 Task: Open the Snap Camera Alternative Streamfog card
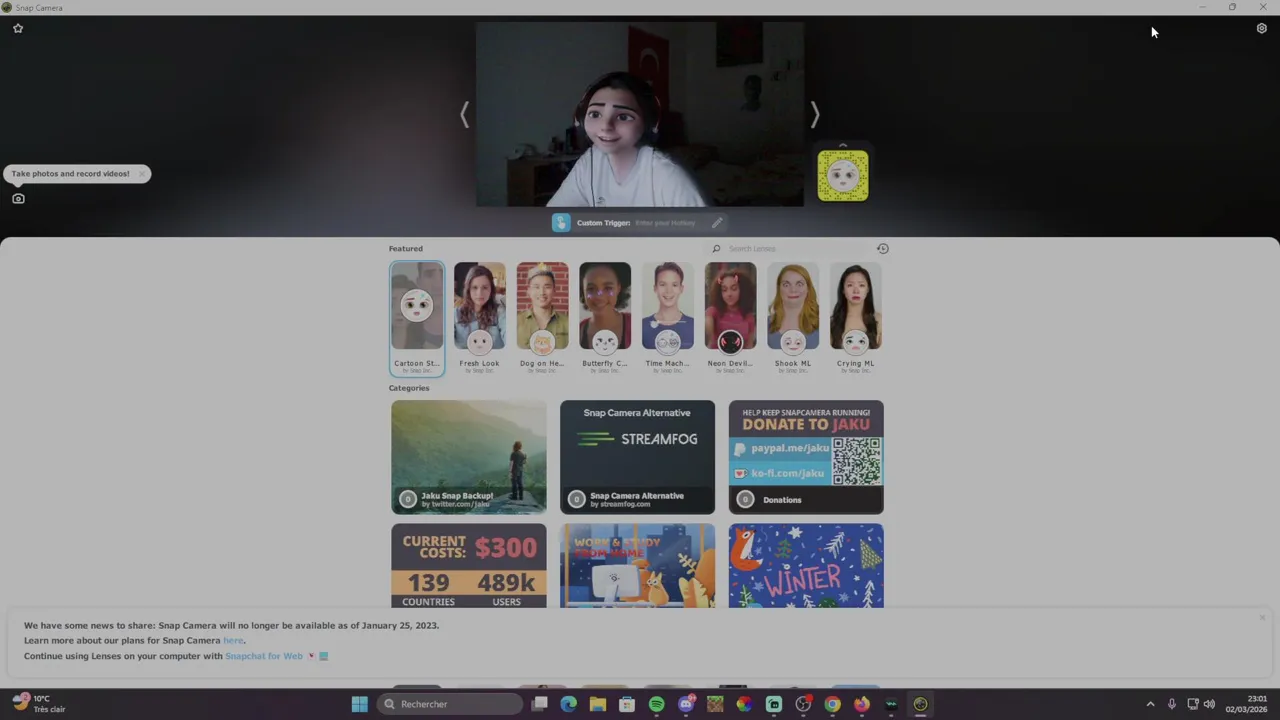[637, 457]
